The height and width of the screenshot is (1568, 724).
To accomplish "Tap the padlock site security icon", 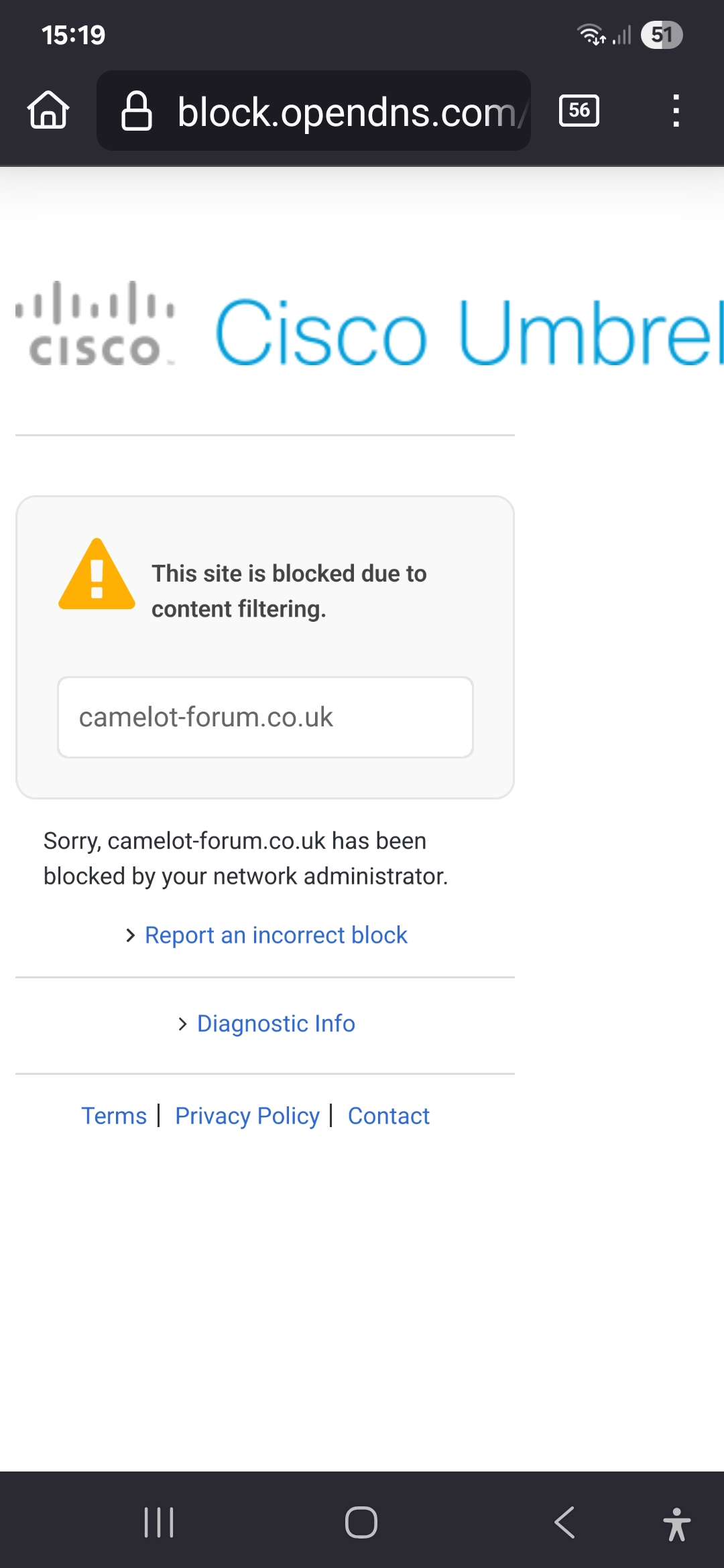I will [136, 111].
